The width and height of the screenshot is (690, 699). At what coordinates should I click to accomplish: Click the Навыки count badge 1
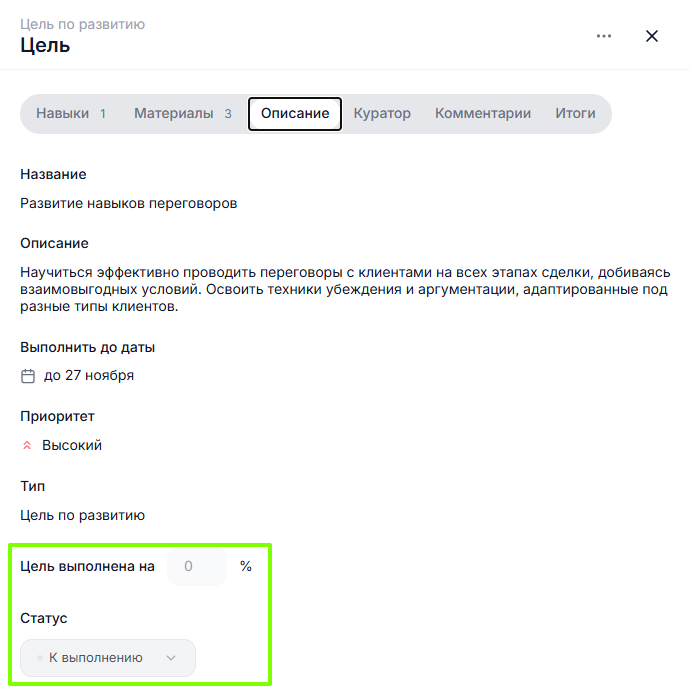point(103,114)
